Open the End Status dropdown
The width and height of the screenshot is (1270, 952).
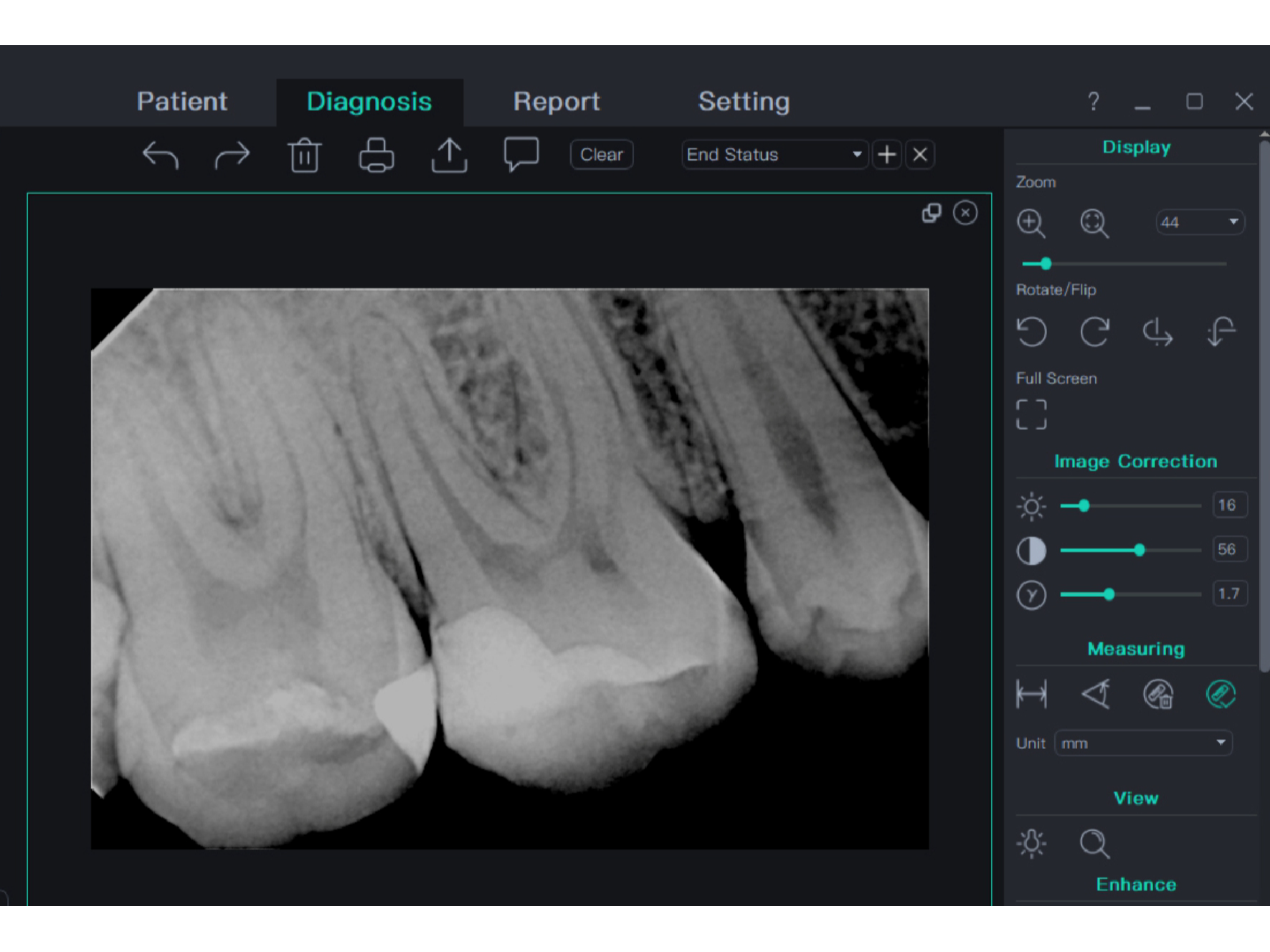point(774,155)
